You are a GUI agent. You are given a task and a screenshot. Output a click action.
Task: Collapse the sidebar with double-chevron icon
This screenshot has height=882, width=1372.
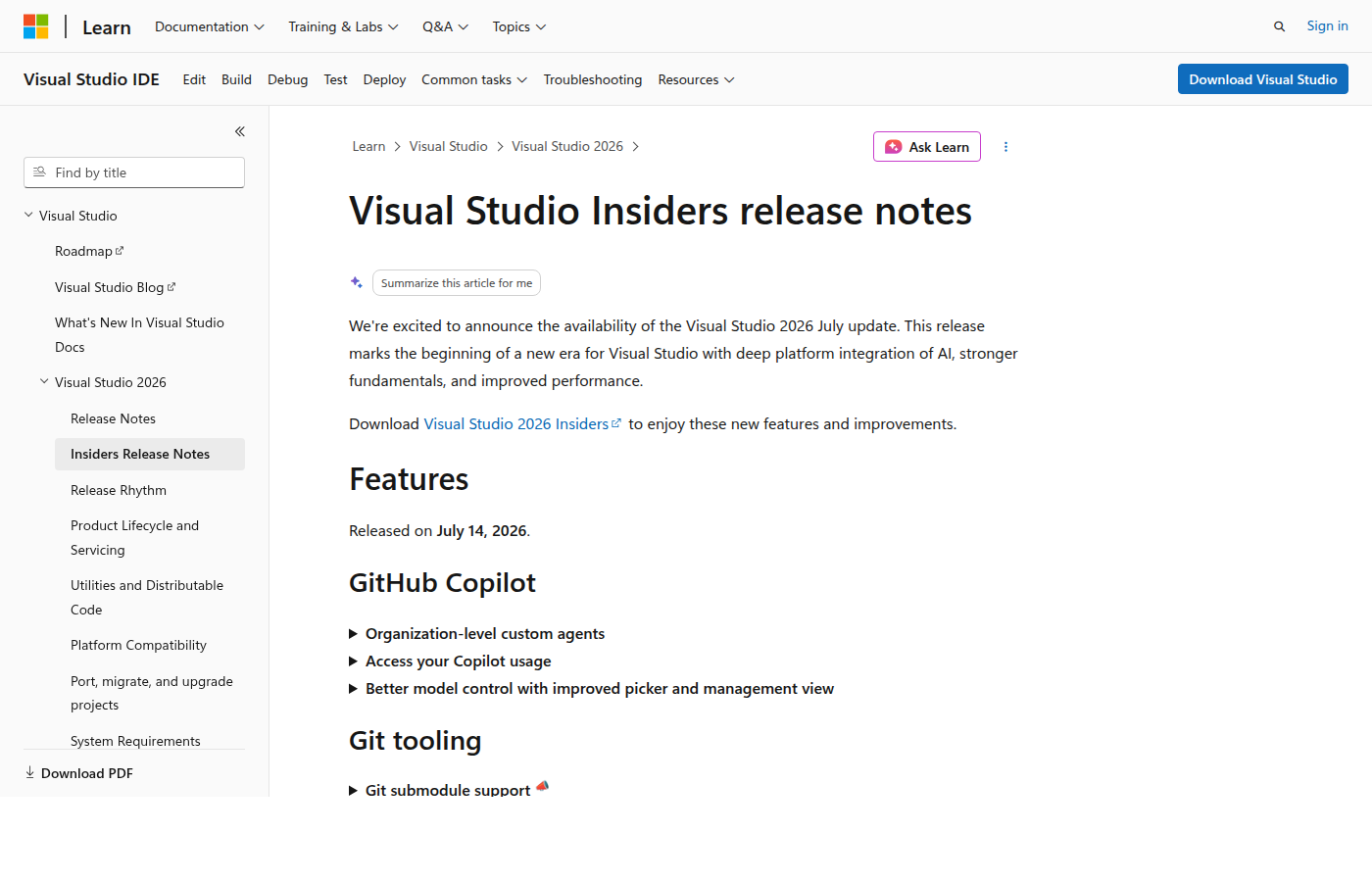(240, 131)
